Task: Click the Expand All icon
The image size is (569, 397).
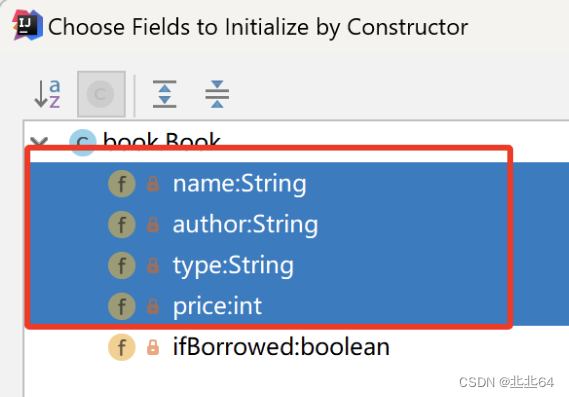Action: pyautogui.click(x=164, y=94)
